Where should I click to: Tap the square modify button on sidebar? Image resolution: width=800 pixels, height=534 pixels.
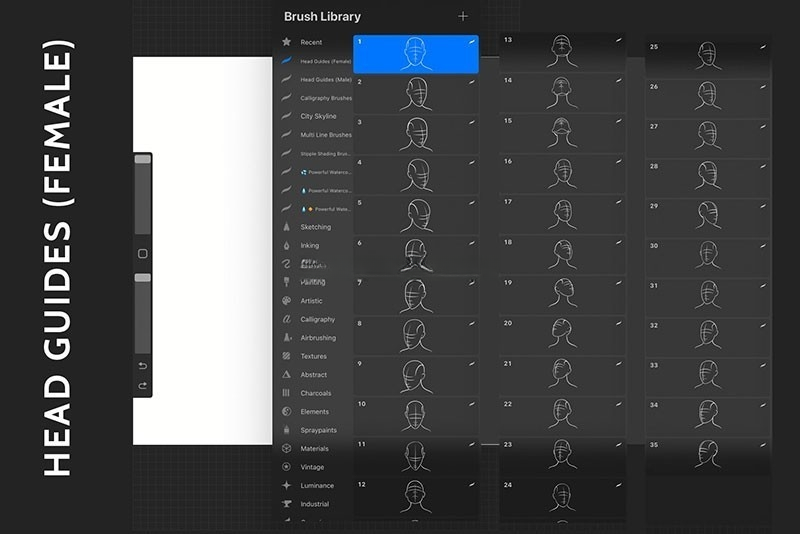point(143,254)
